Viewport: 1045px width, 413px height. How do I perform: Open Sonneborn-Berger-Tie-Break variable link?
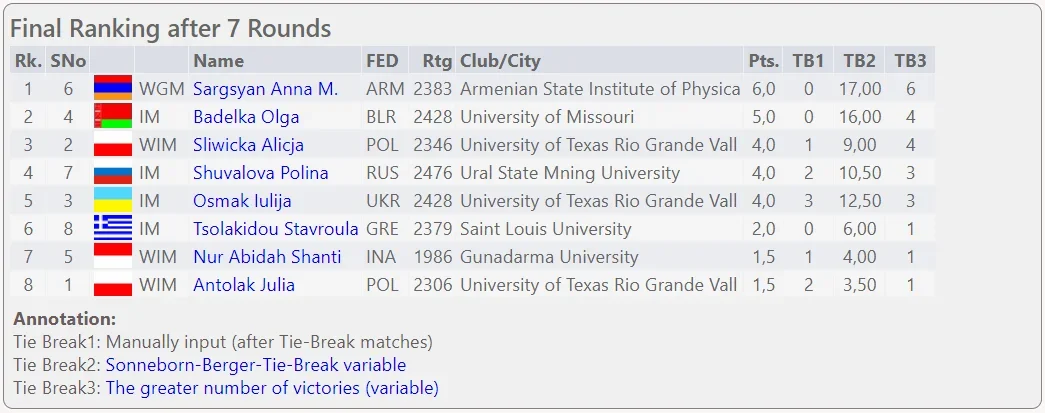(256, 364)
